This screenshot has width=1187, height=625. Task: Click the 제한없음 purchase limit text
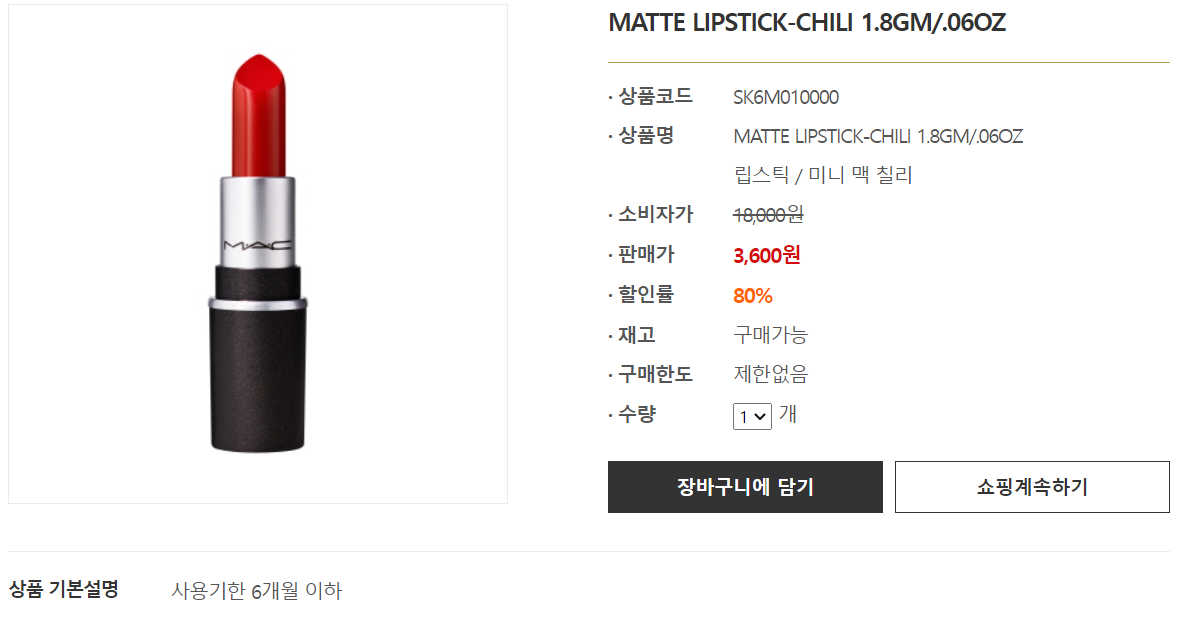pos(771,374)
